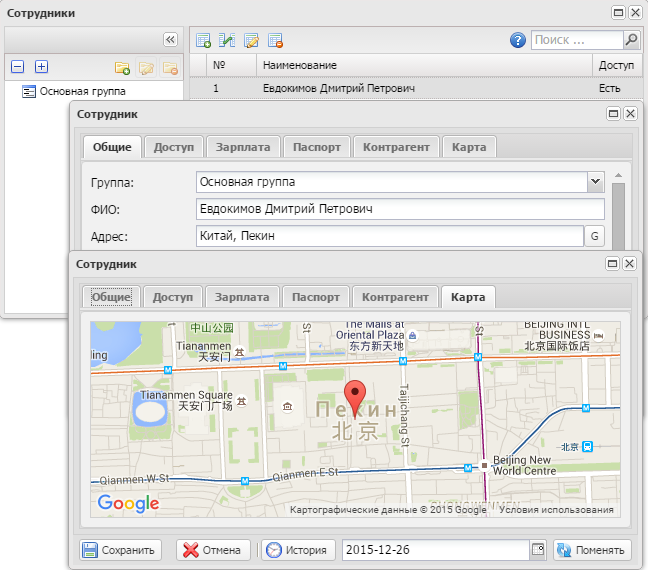Maximize the front Сотрудник window
This screenshot has height=570, width=648.
pyautogui.click(x=612, y=263)
